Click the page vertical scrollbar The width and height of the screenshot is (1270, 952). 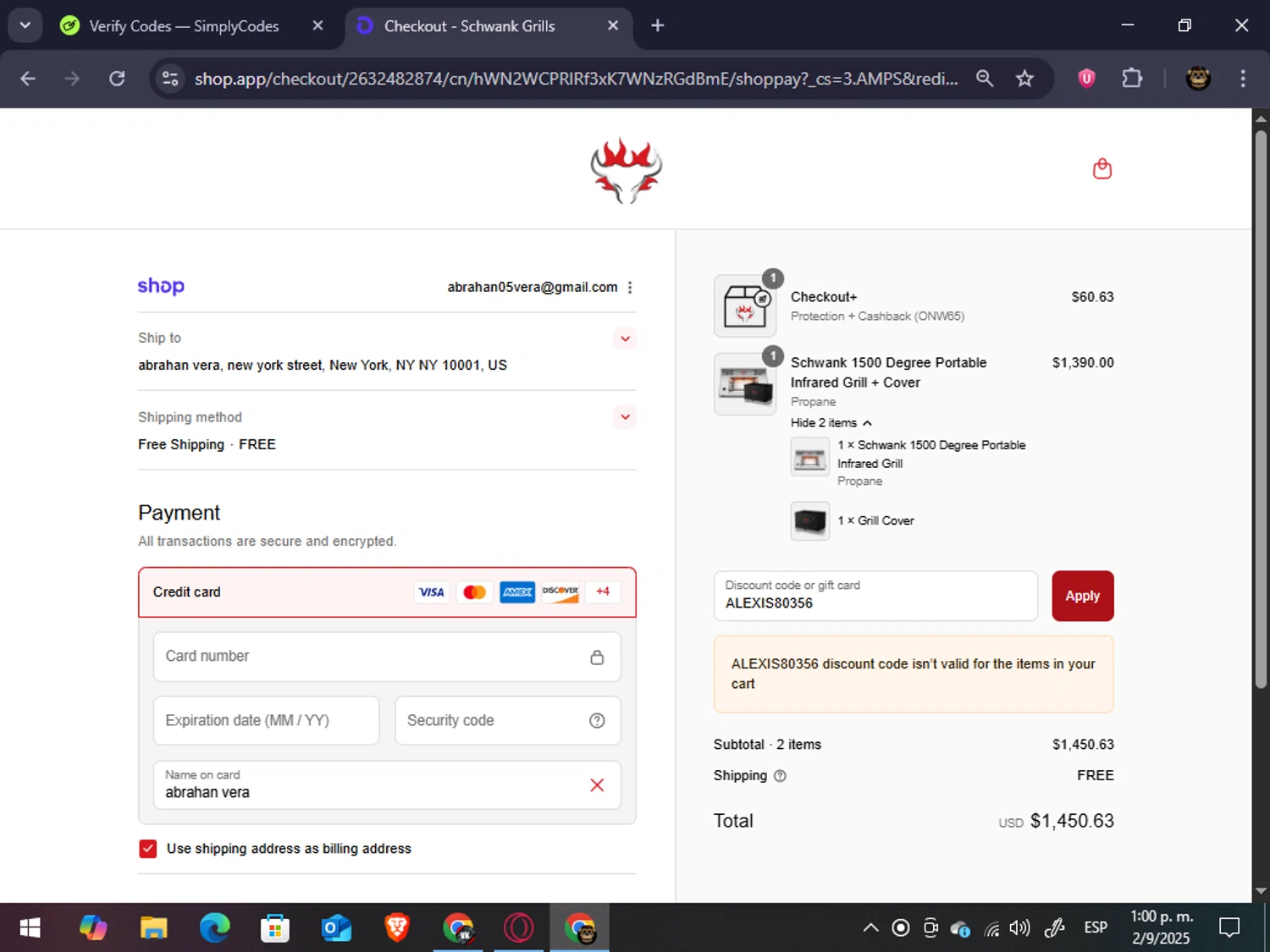click(1261, 409)
